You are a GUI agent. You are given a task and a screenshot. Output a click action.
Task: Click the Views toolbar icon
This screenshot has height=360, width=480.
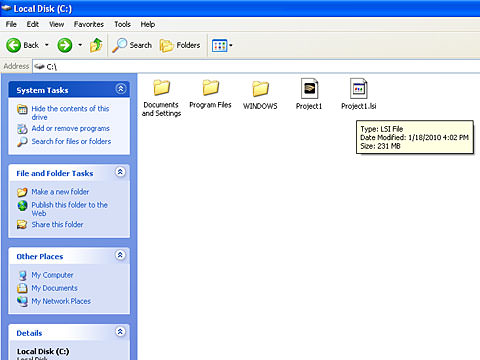pos(219,46)
